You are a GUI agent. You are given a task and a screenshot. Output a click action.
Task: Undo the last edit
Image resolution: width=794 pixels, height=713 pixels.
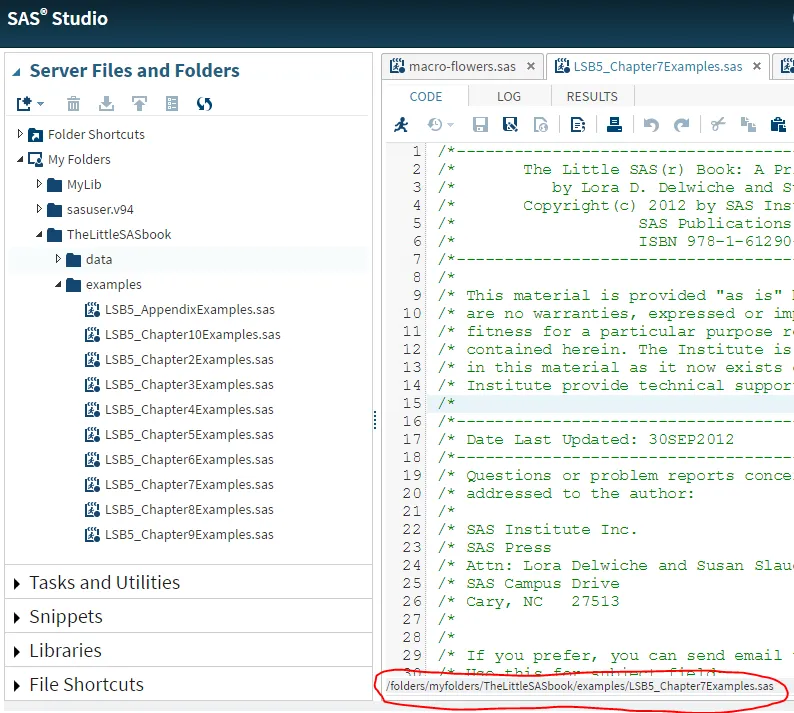651,125
